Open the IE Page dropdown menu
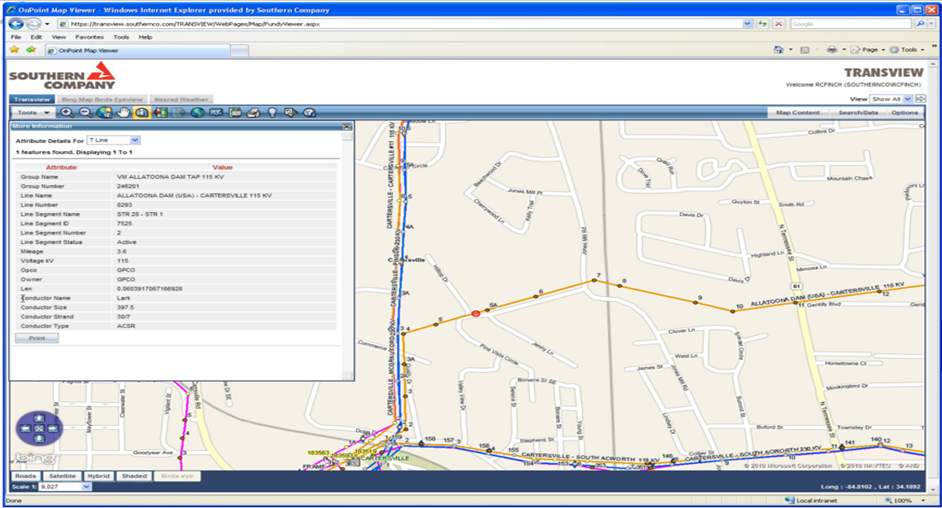The height and width of the screenshot is (508, 942). [x=869, y=50]
